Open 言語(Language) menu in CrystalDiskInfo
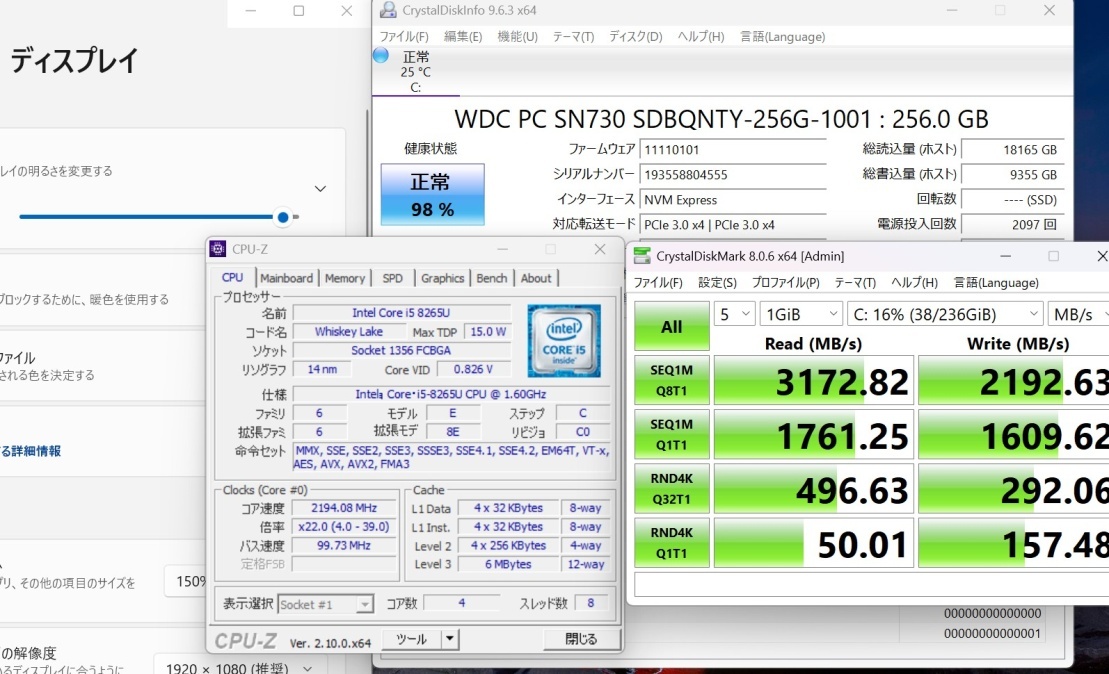Screen dimensions: 1109x674 click(x=782, y=37)
